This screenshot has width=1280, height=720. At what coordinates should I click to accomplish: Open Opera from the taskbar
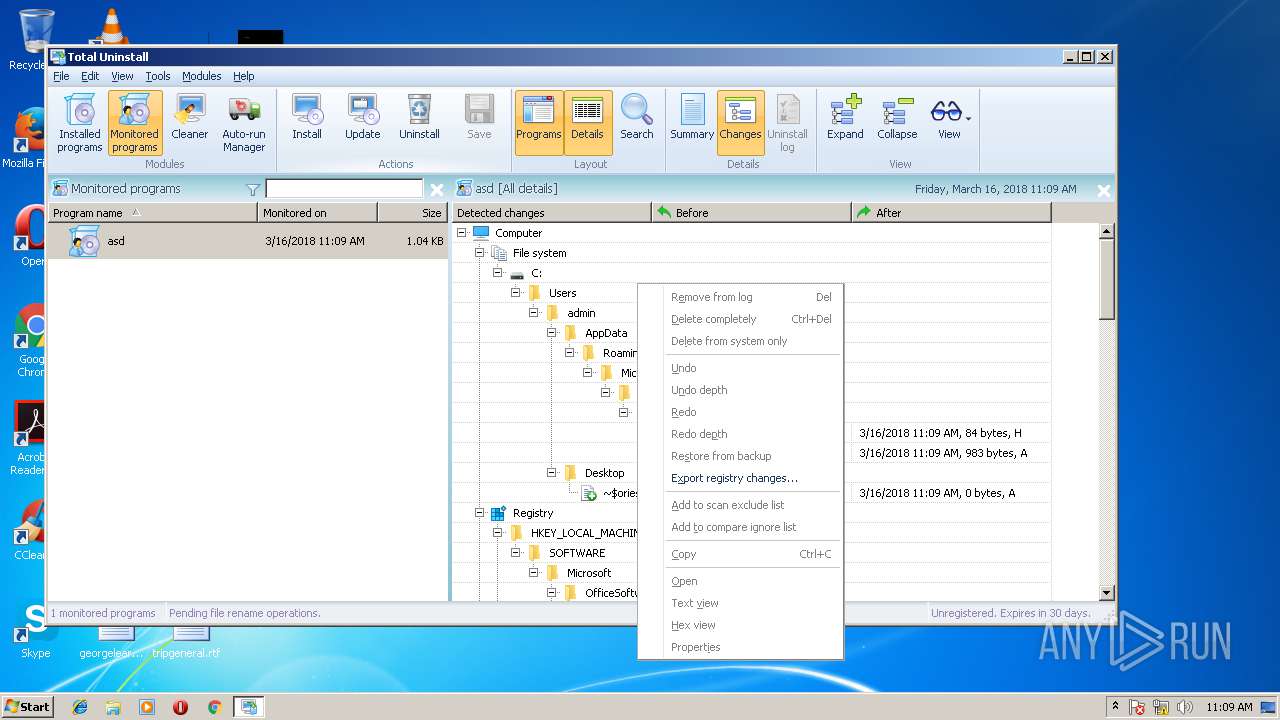(181, 707)
